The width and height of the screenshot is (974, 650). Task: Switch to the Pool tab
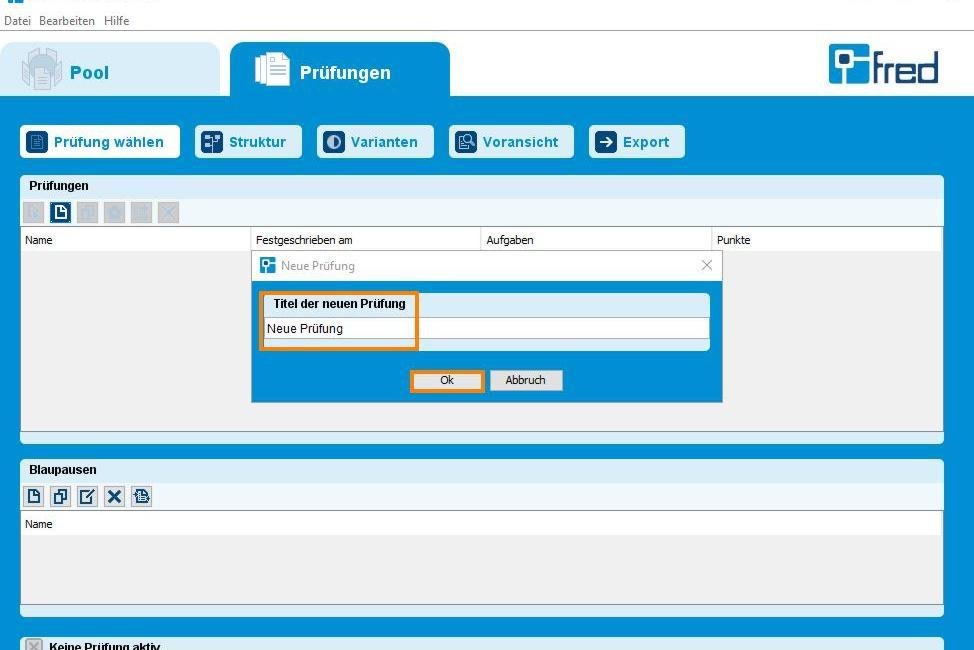click(x=110, y=70)
